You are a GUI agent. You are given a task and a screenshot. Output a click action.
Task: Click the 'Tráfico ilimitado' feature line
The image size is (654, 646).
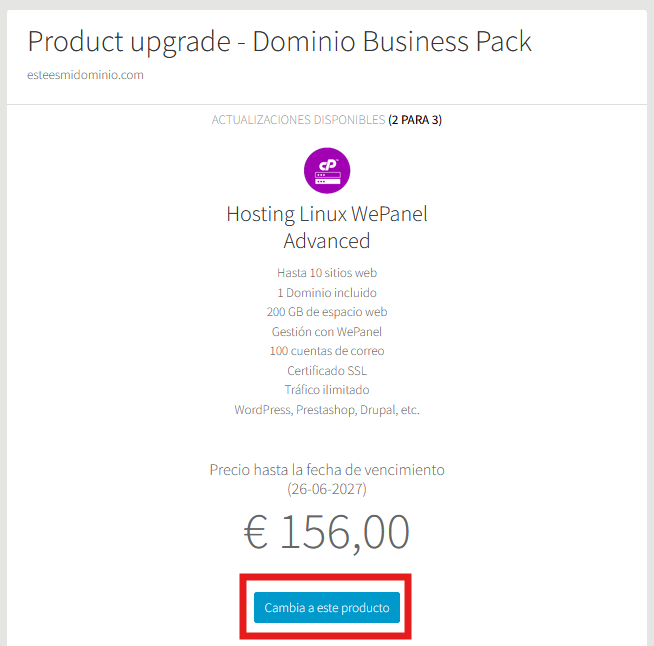pyautogui.click(x=327, y=390)
